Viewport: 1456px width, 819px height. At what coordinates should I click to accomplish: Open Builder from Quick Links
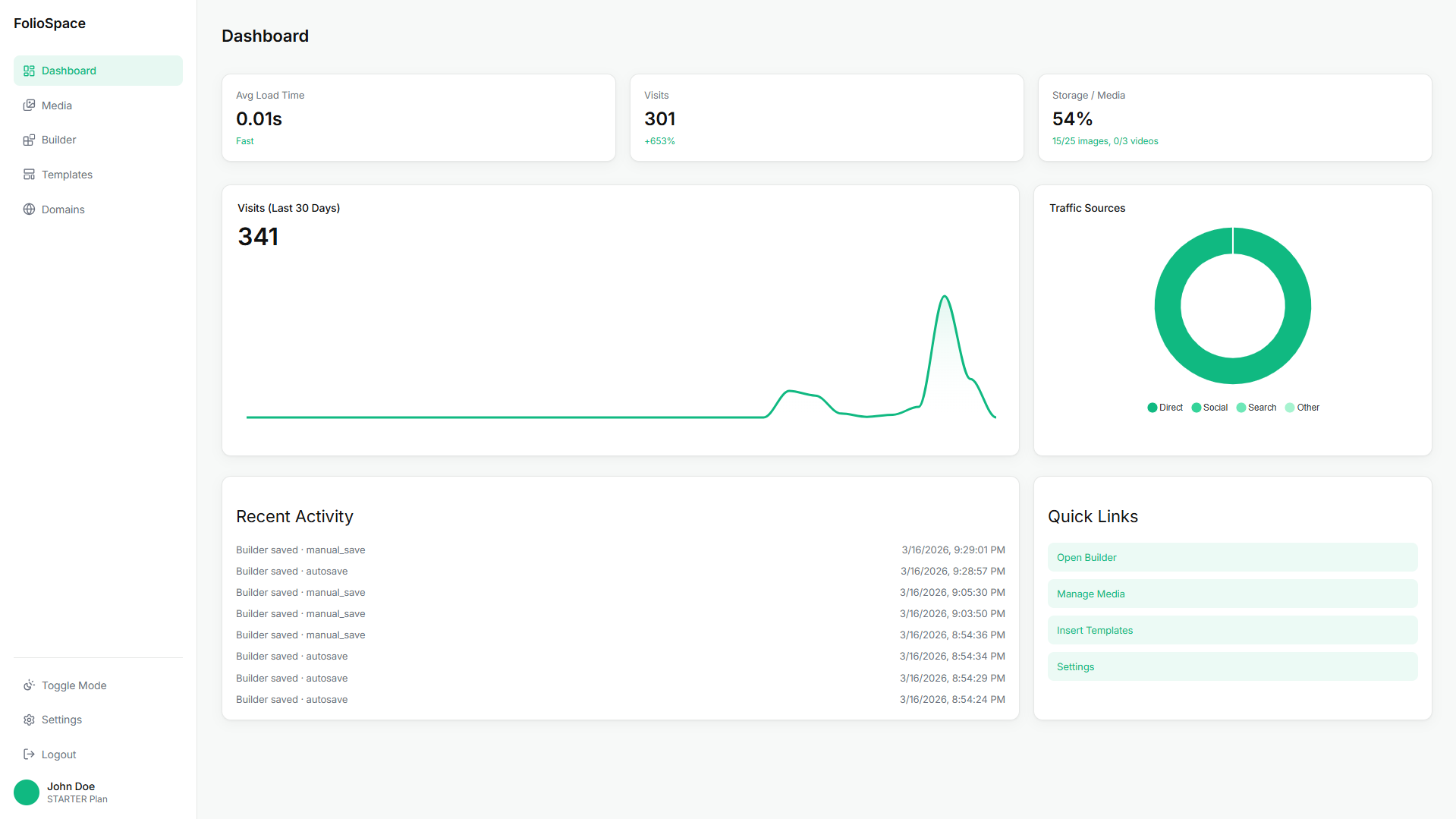1232,557
